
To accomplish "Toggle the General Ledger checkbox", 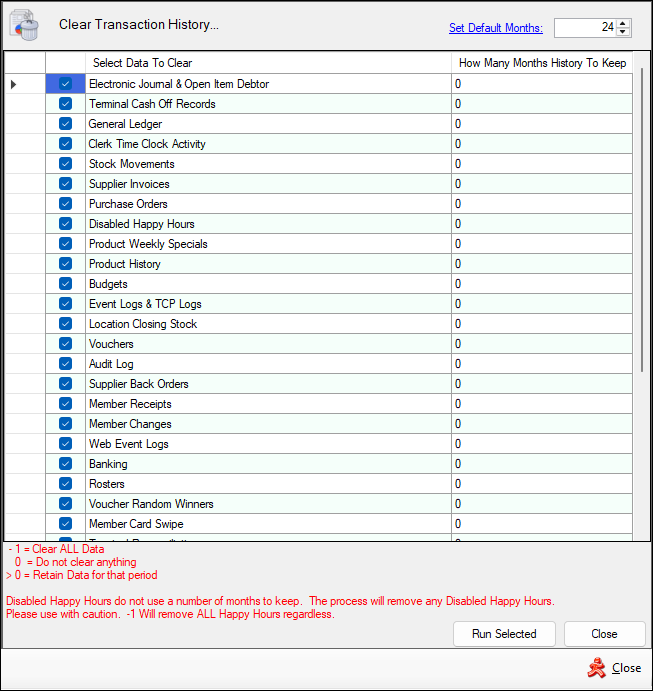I will point(65,124).
